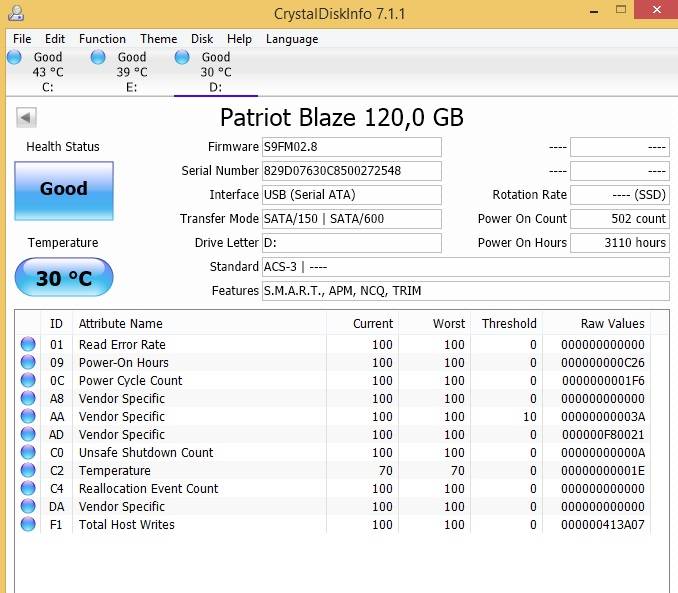Click the Transfer Mode field
The image size is (678, 593).
pos(352,219)
